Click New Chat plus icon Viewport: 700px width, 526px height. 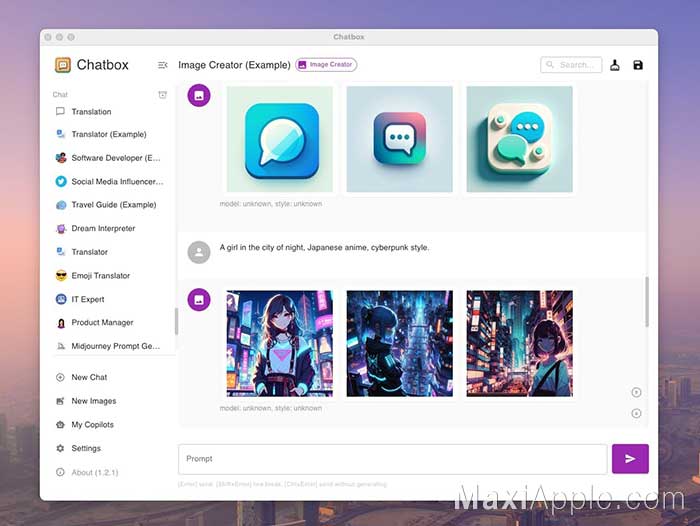coord(60,377)
